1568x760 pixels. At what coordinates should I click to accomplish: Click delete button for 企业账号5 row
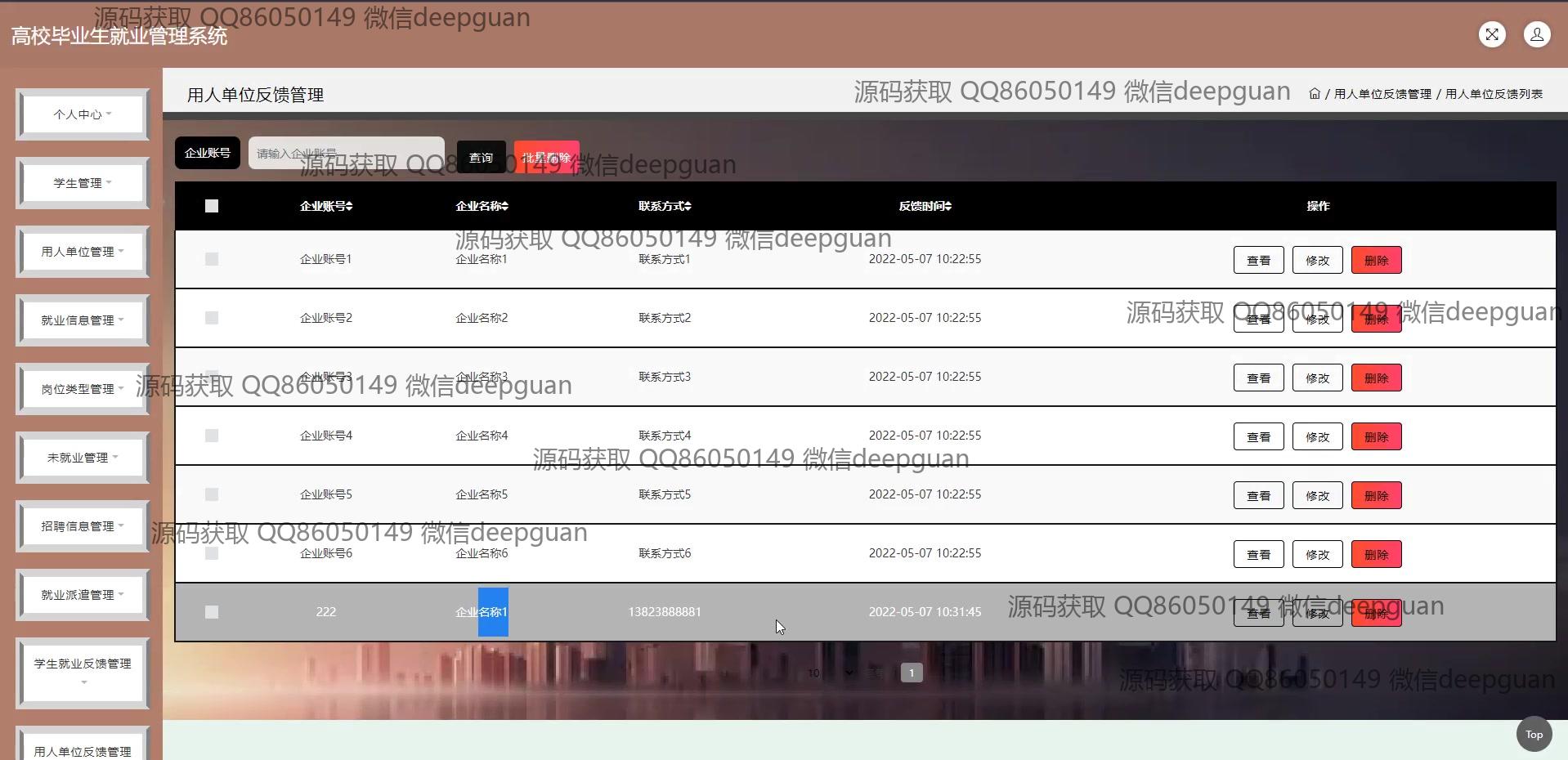pos(1376,496)
